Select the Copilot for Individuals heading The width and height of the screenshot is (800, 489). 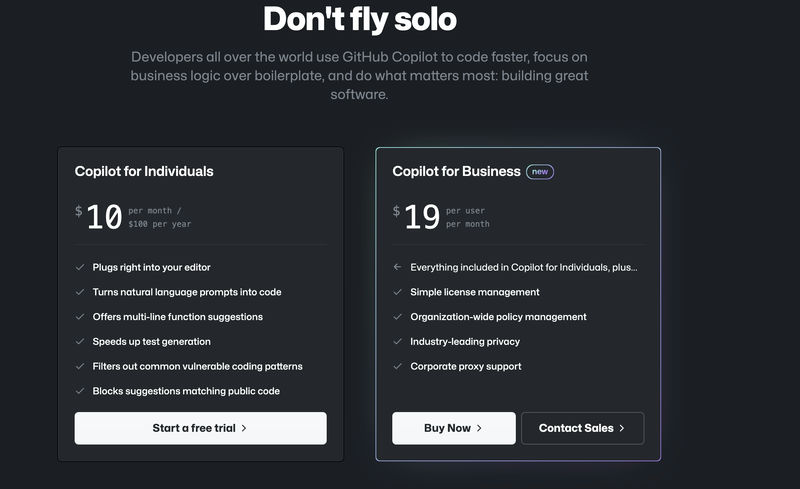point(144,172)
